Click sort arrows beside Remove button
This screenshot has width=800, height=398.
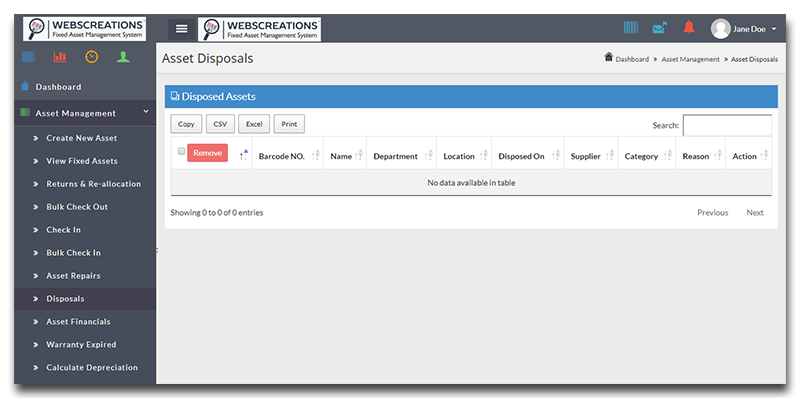pos(244,155)
